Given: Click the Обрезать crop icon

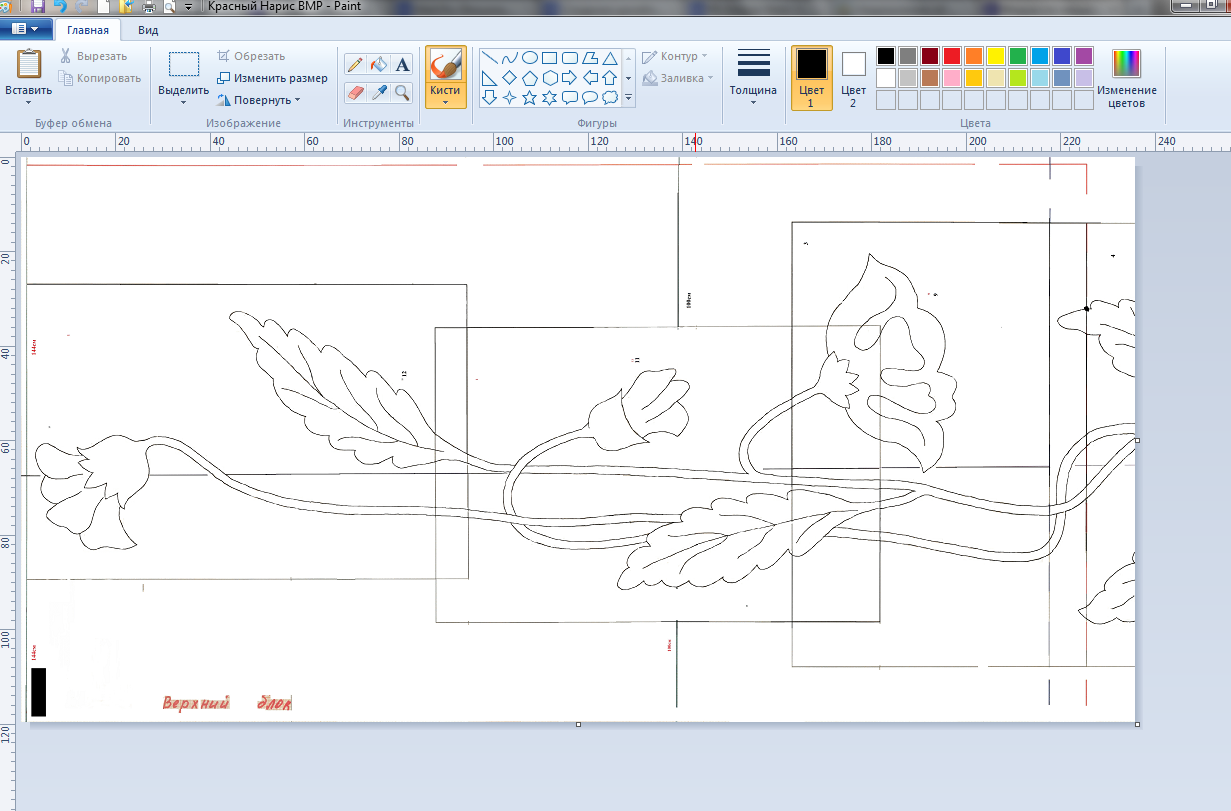Looking at the screenshot, I should pos(225,57).
